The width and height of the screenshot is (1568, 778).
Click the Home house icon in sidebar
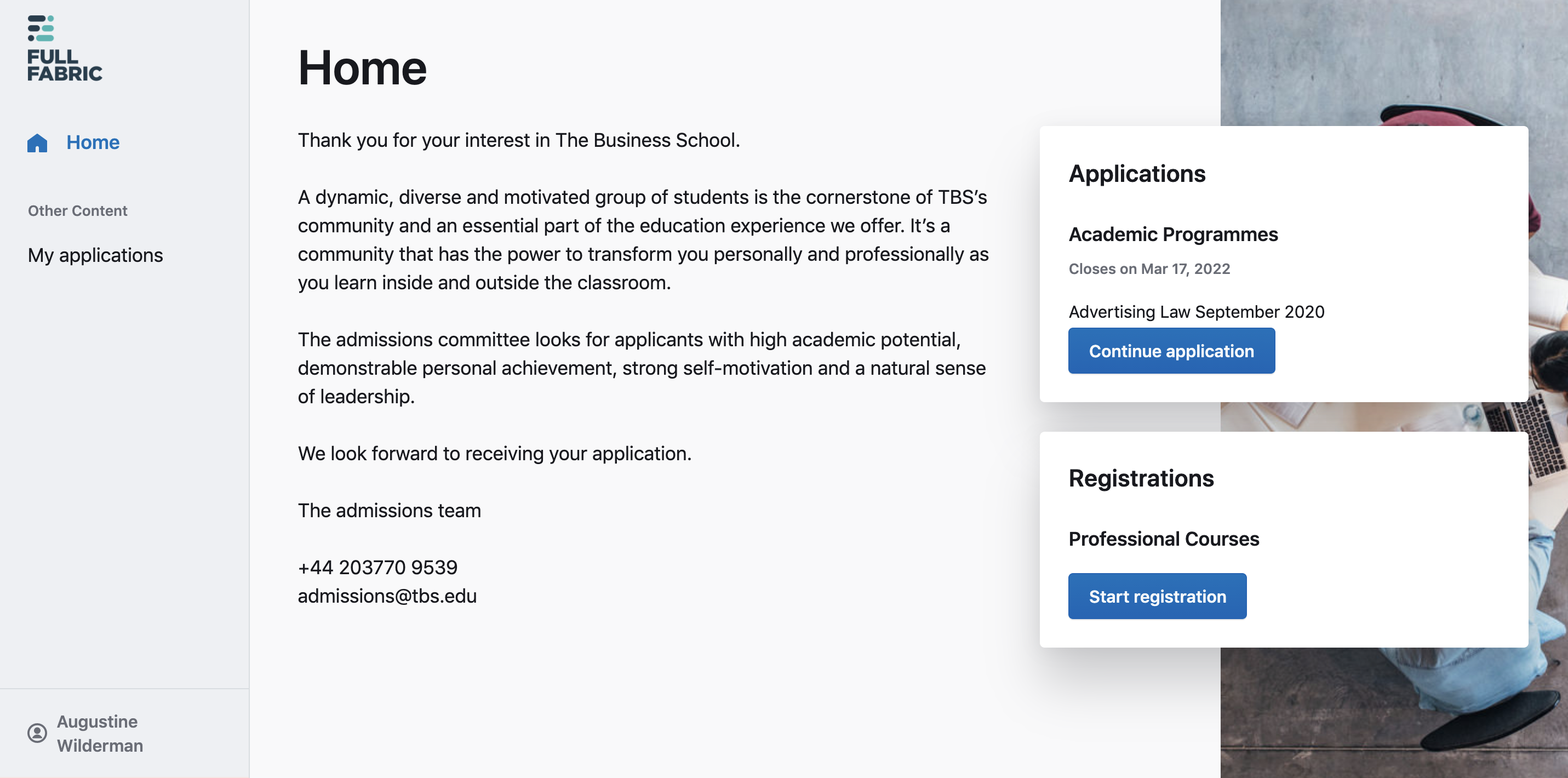(37, 142)
